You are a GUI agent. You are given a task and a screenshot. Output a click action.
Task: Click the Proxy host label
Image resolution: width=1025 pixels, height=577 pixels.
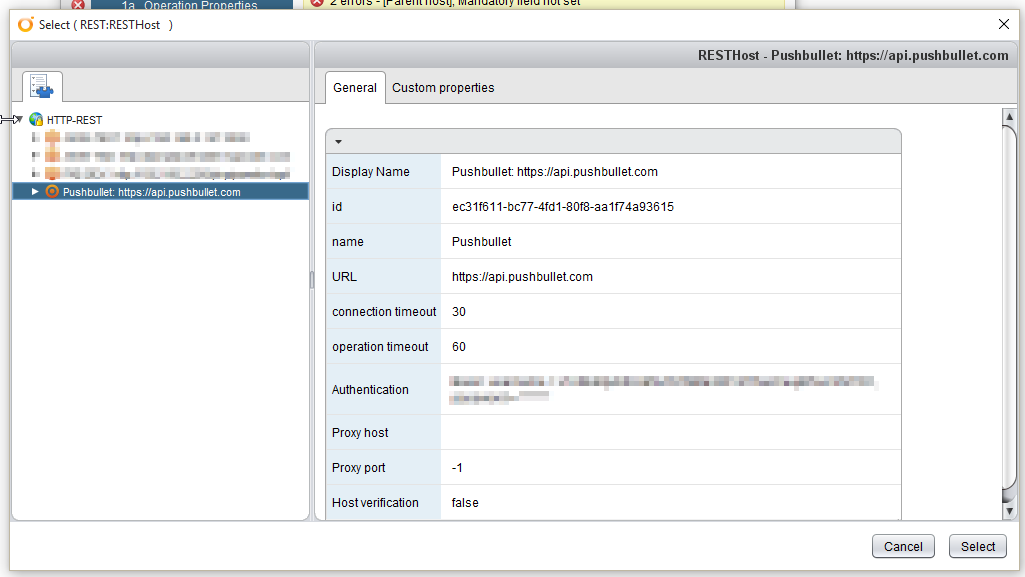click(x=360, y=433)
